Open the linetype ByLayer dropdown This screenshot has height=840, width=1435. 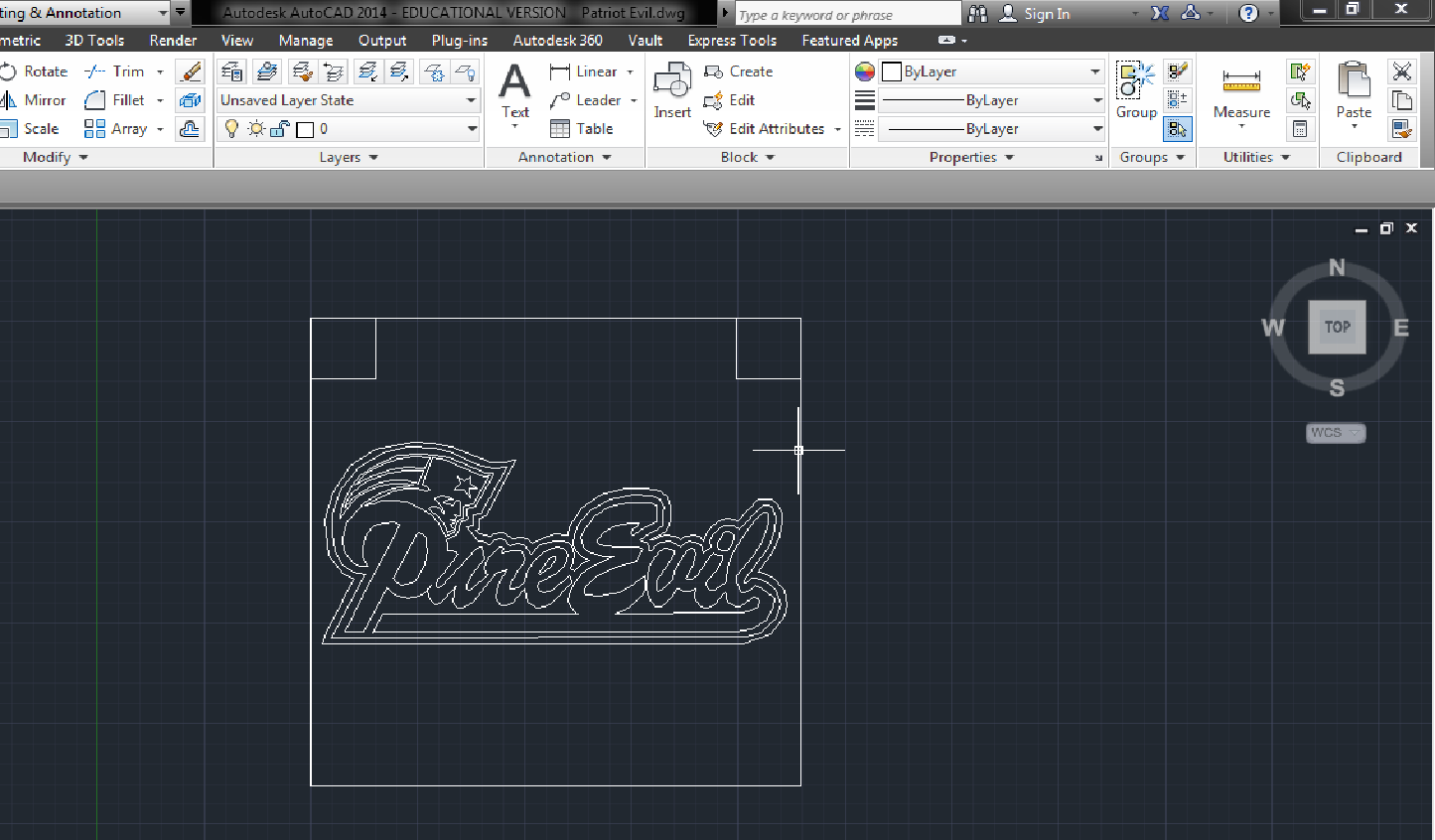pyautogui.click(x=991, y=129)
